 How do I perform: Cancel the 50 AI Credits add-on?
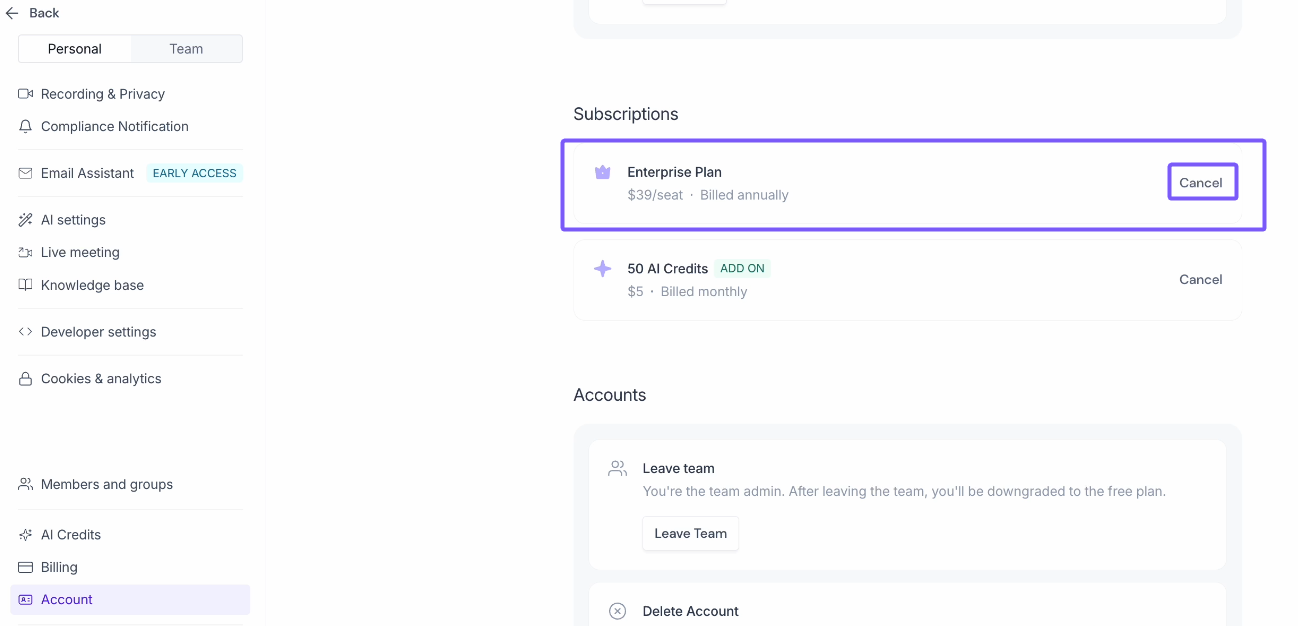point(1200,280)
